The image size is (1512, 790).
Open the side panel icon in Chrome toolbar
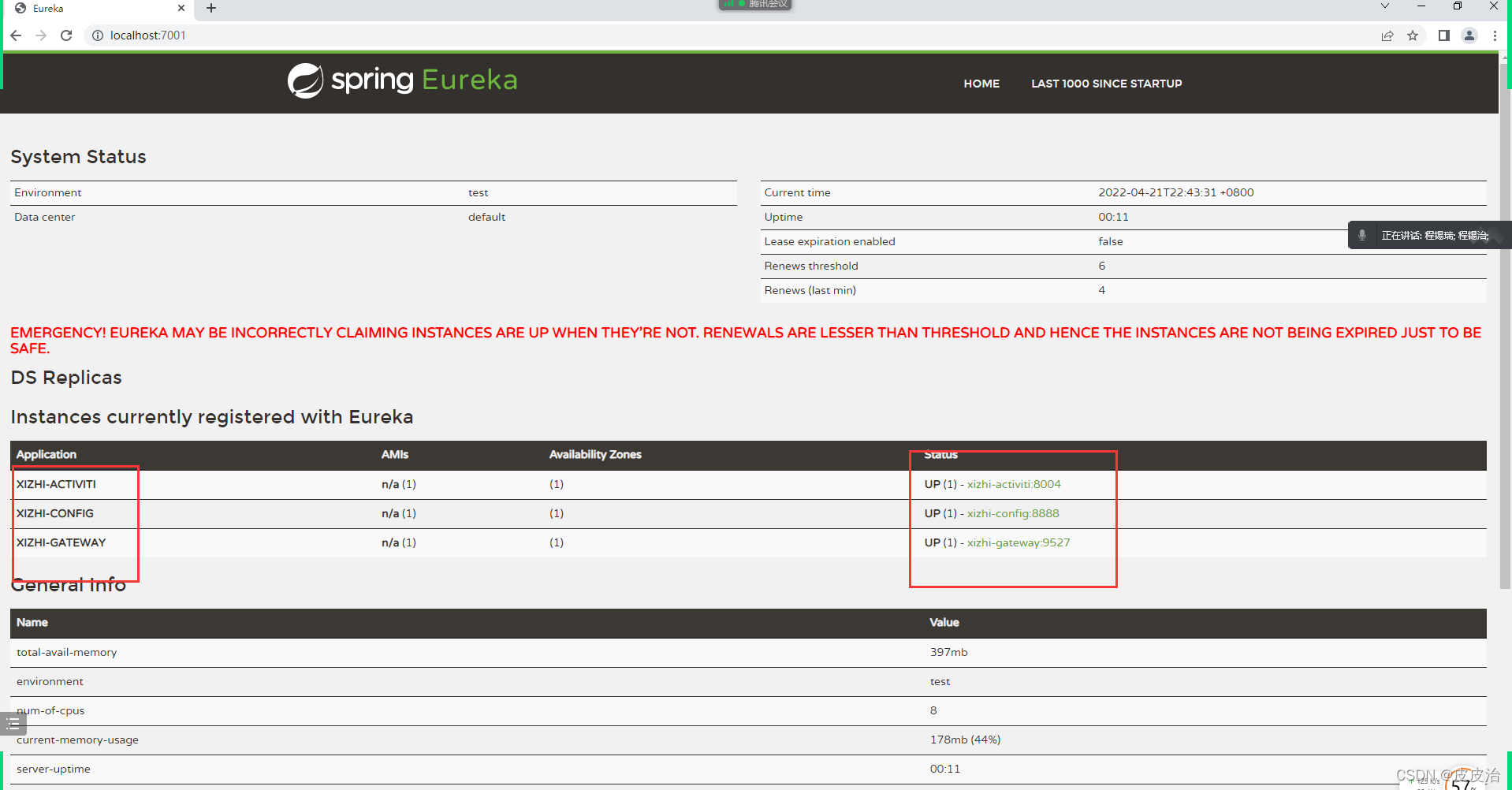tap(1444, 35)
